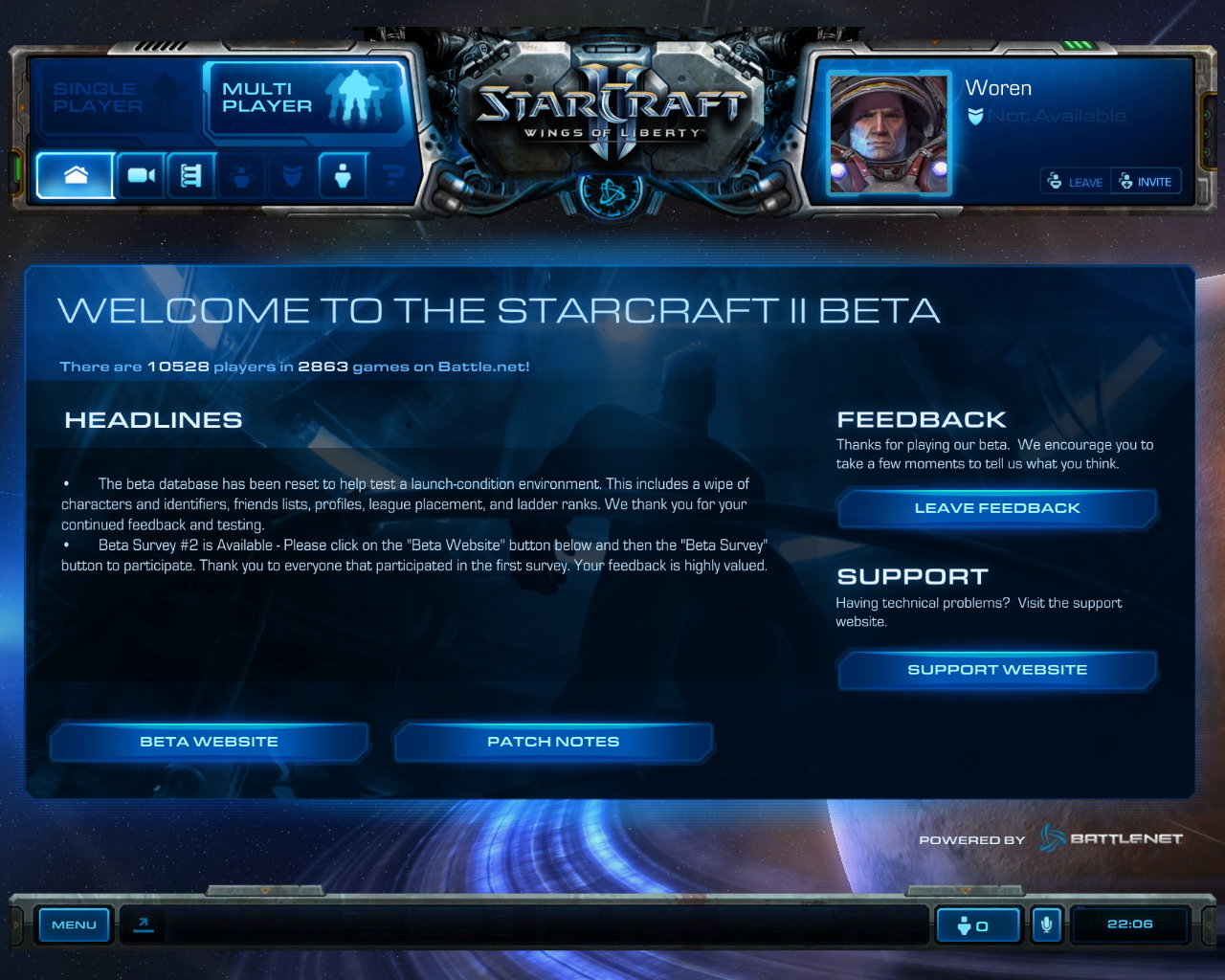Click Woren's character portrait

tap(888, 133)
